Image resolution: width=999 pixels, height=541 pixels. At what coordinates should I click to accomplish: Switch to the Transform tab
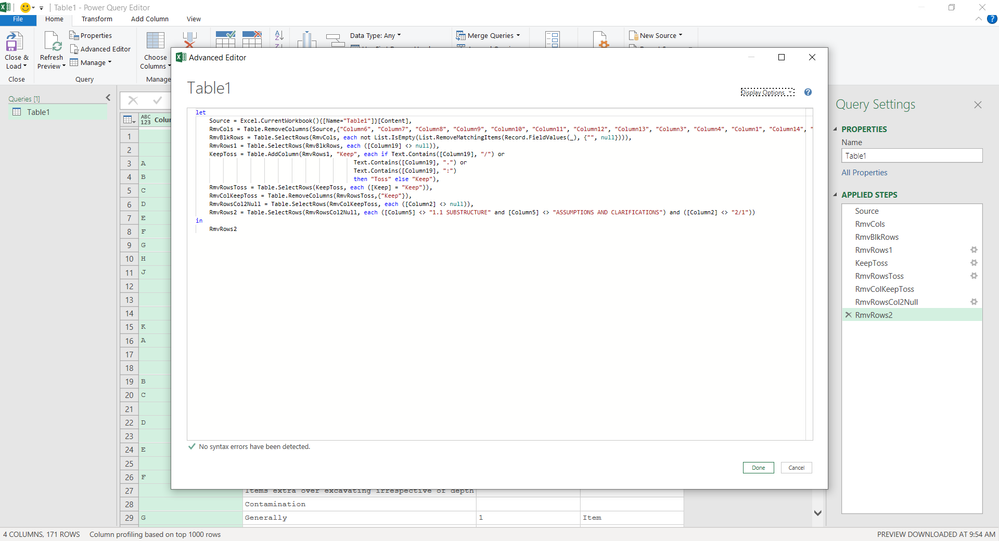point(97,19)
